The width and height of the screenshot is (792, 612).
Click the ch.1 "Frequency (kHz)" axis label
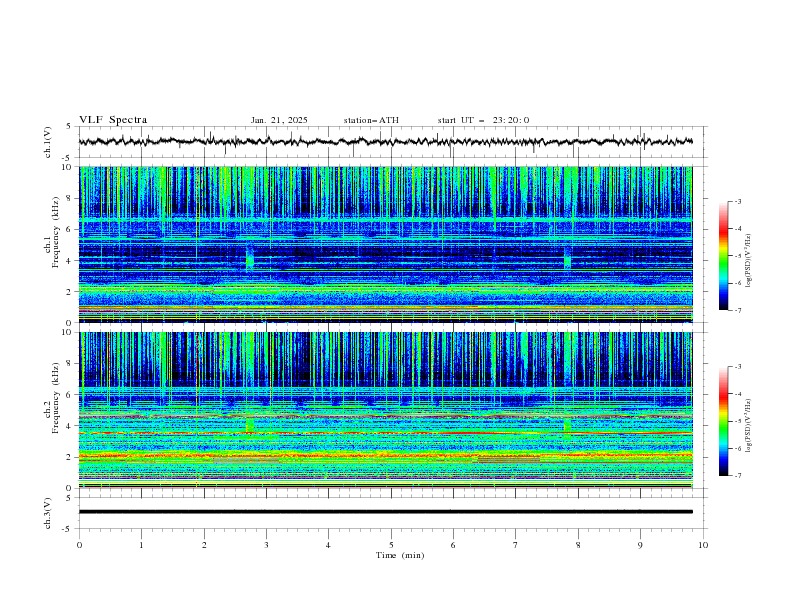point(56,232)
